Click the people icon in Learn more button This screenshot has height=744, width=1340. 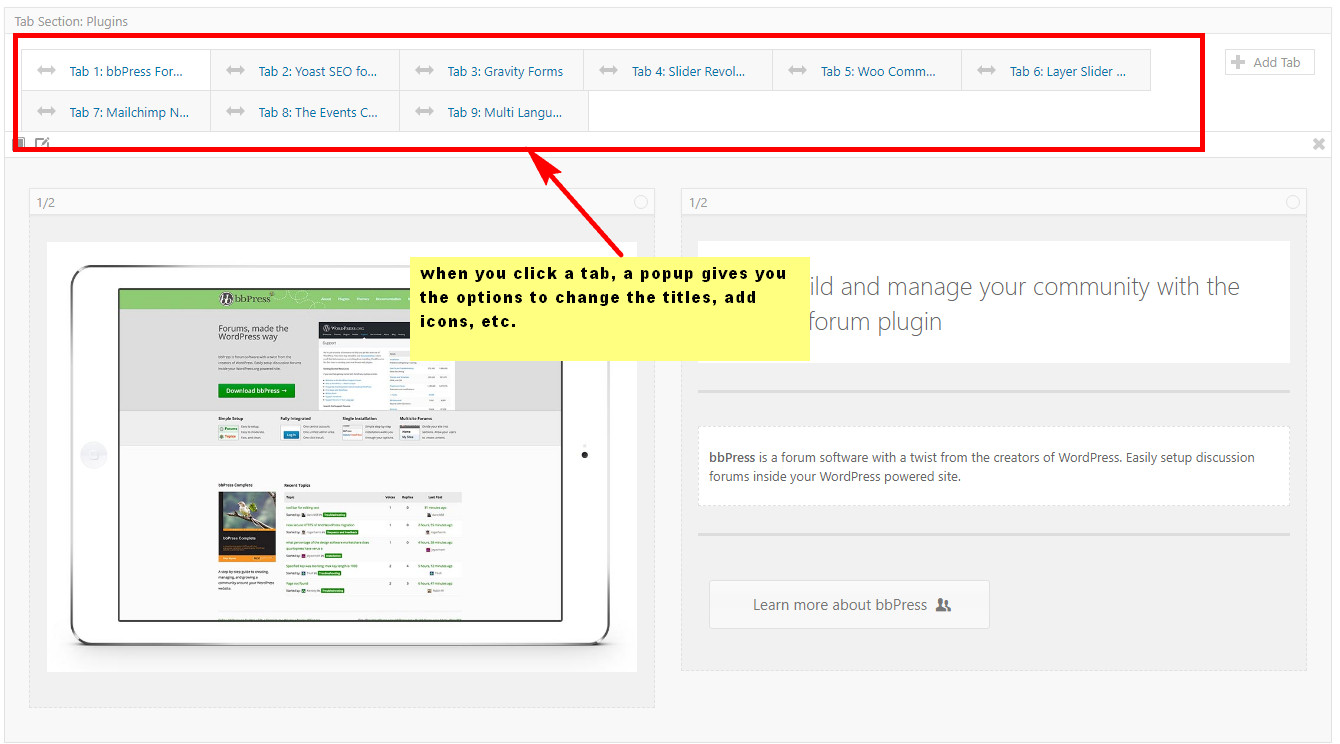(x=943, y=605)
